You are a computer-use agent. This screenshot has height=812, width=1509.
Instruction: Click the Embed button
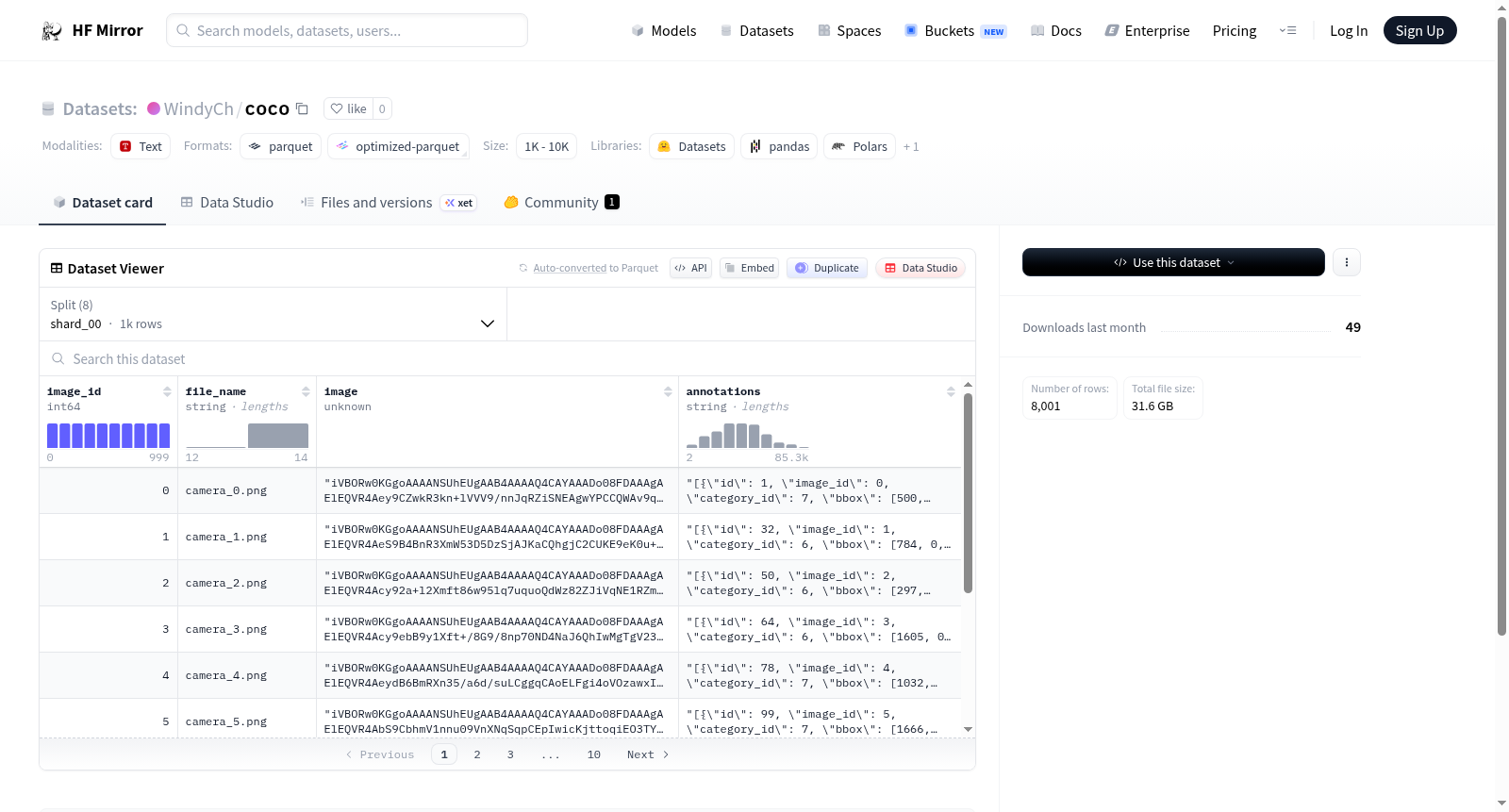(750, 268)
